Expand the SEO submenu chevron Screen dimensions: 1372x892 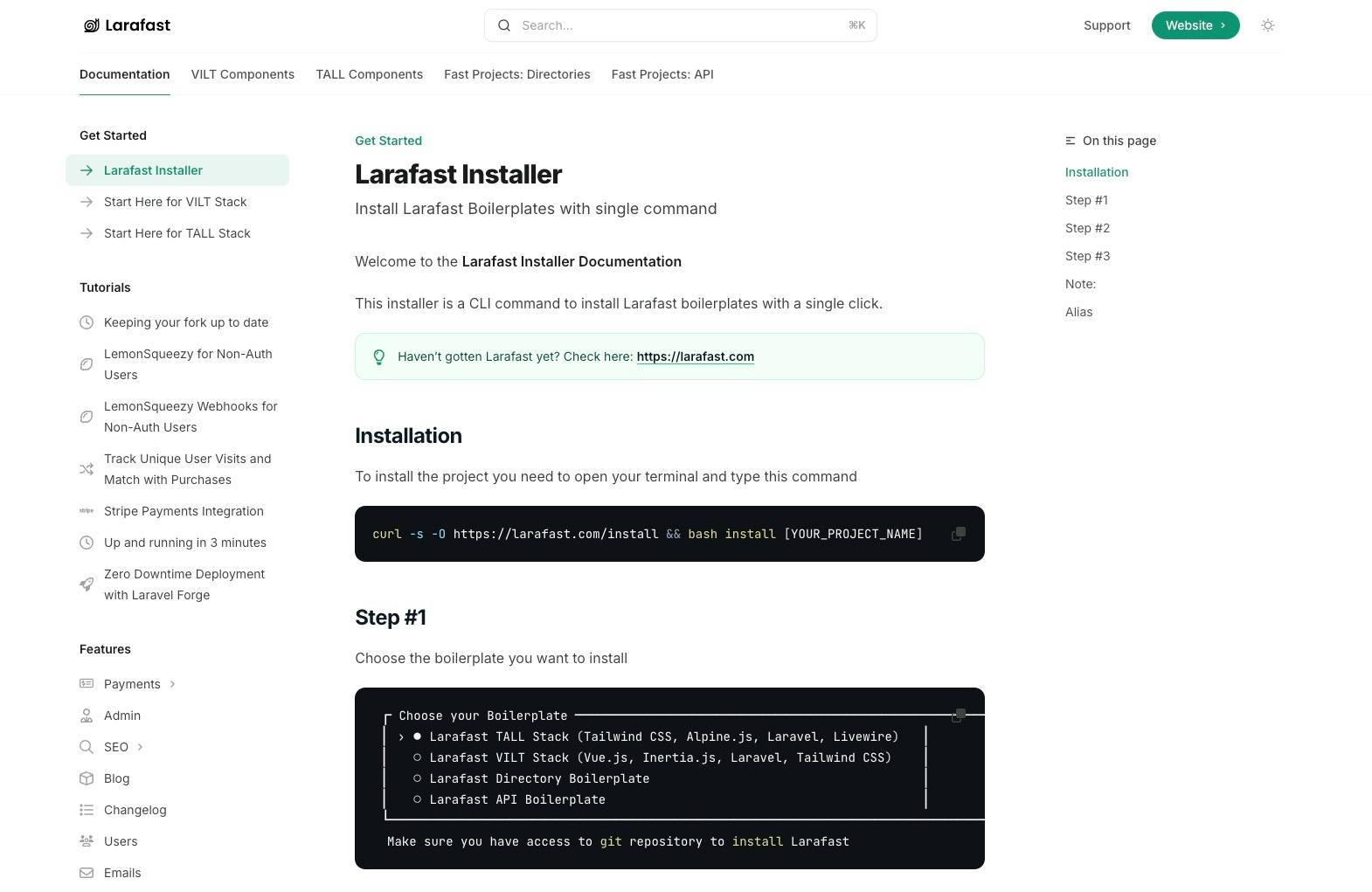[140, 747]
